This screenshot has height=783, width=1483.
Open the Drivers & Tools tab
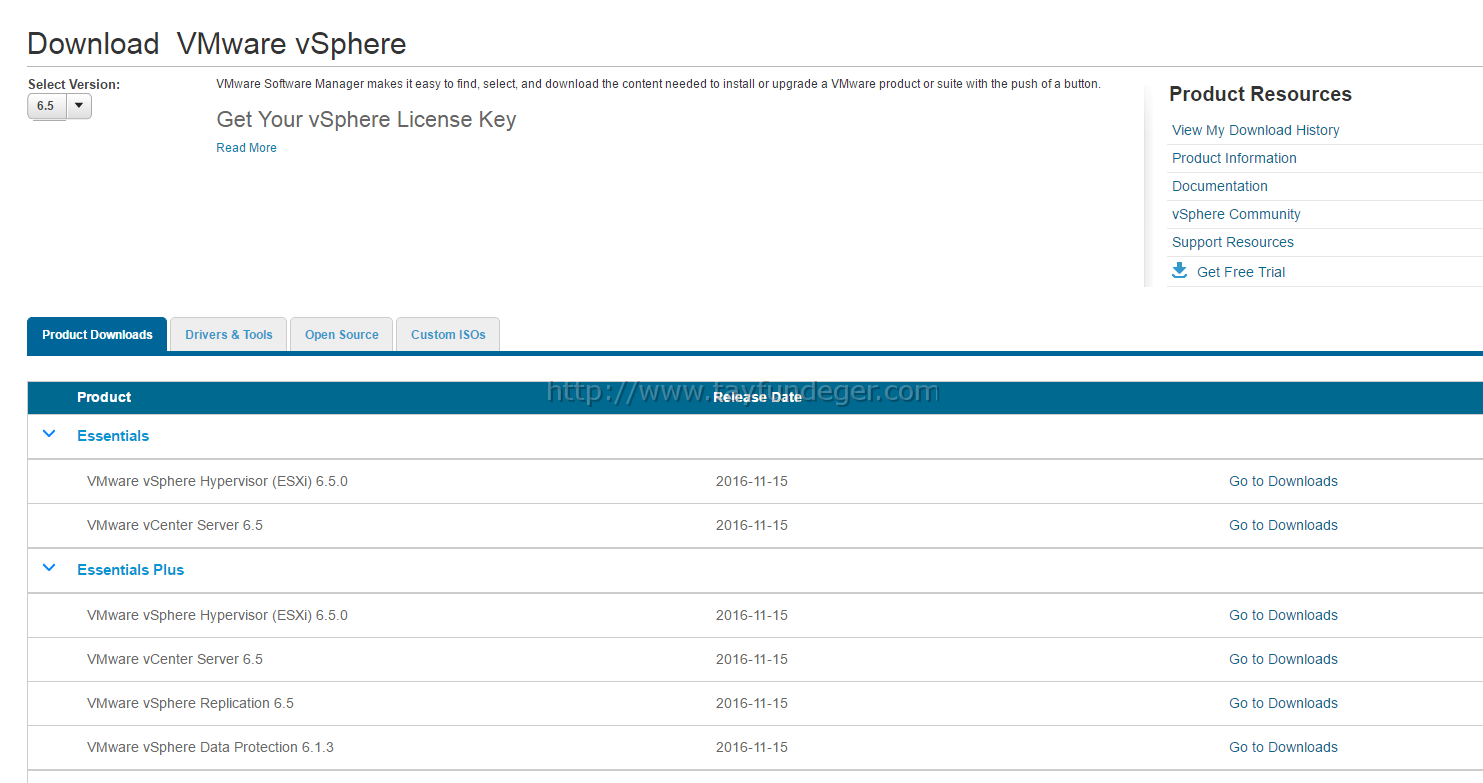pos(229,335)
